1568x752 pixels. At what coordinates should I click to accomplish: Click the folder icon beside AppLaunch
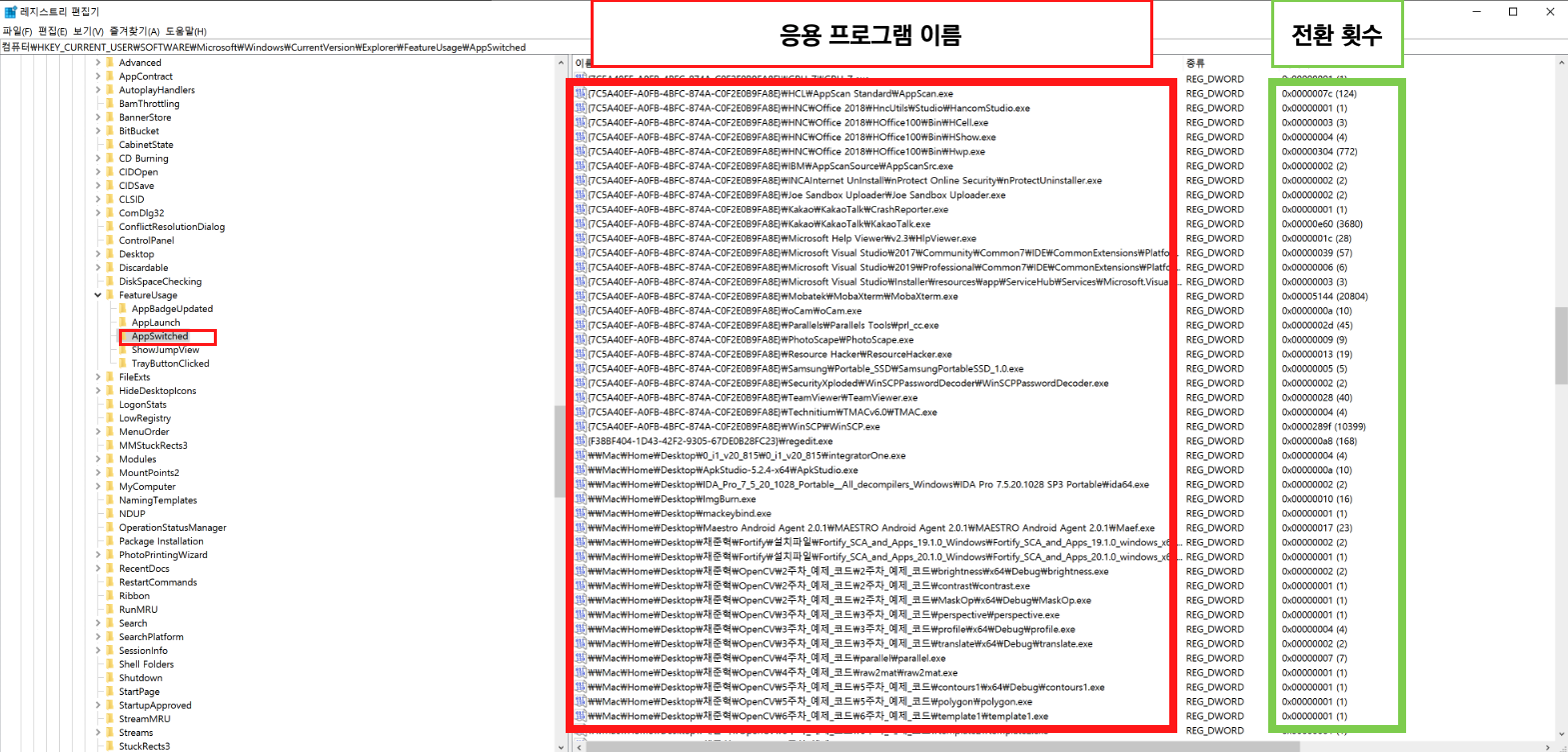[124, 323]
